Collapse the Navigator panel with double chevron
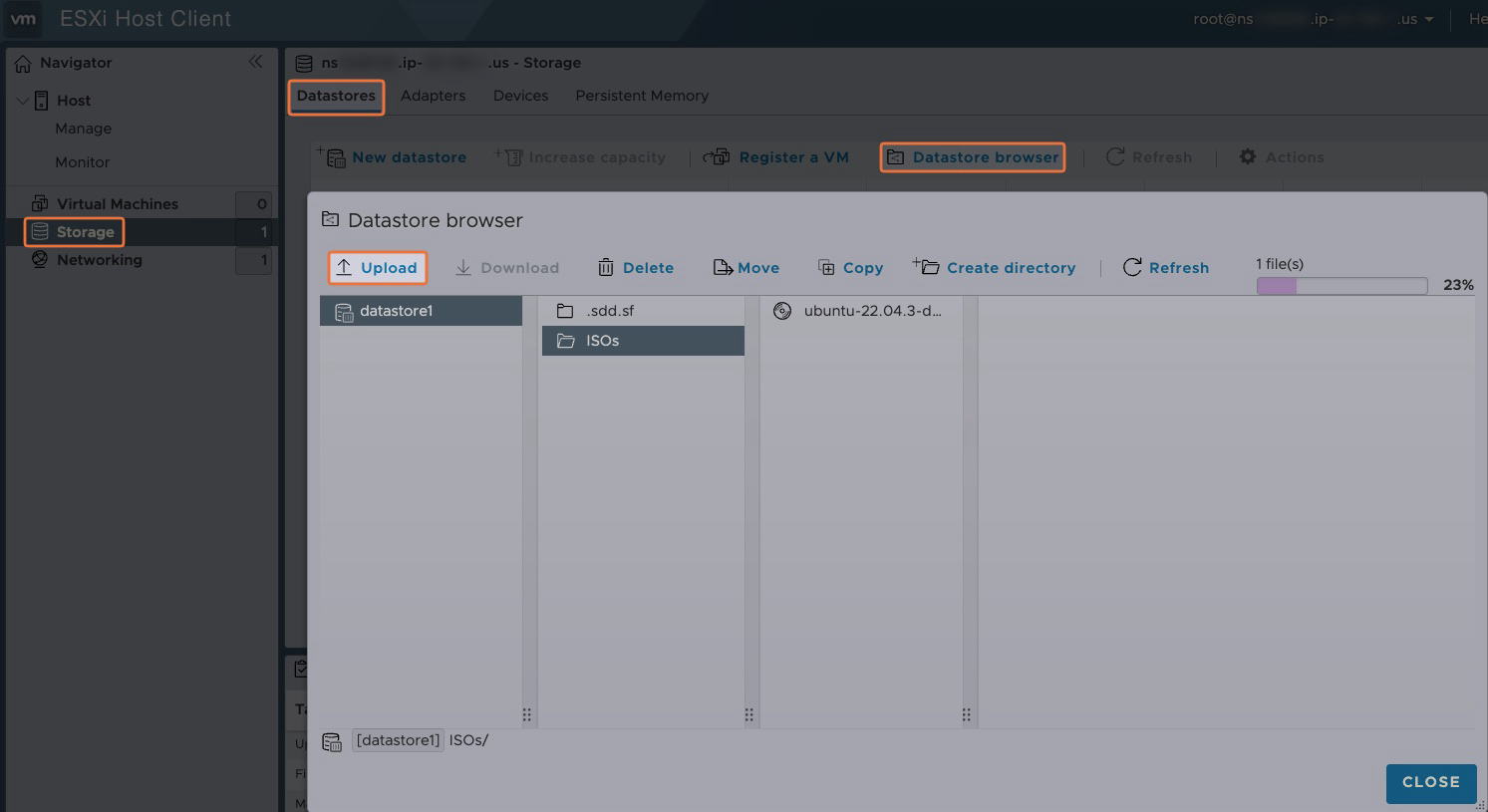 tap(256, 62)
